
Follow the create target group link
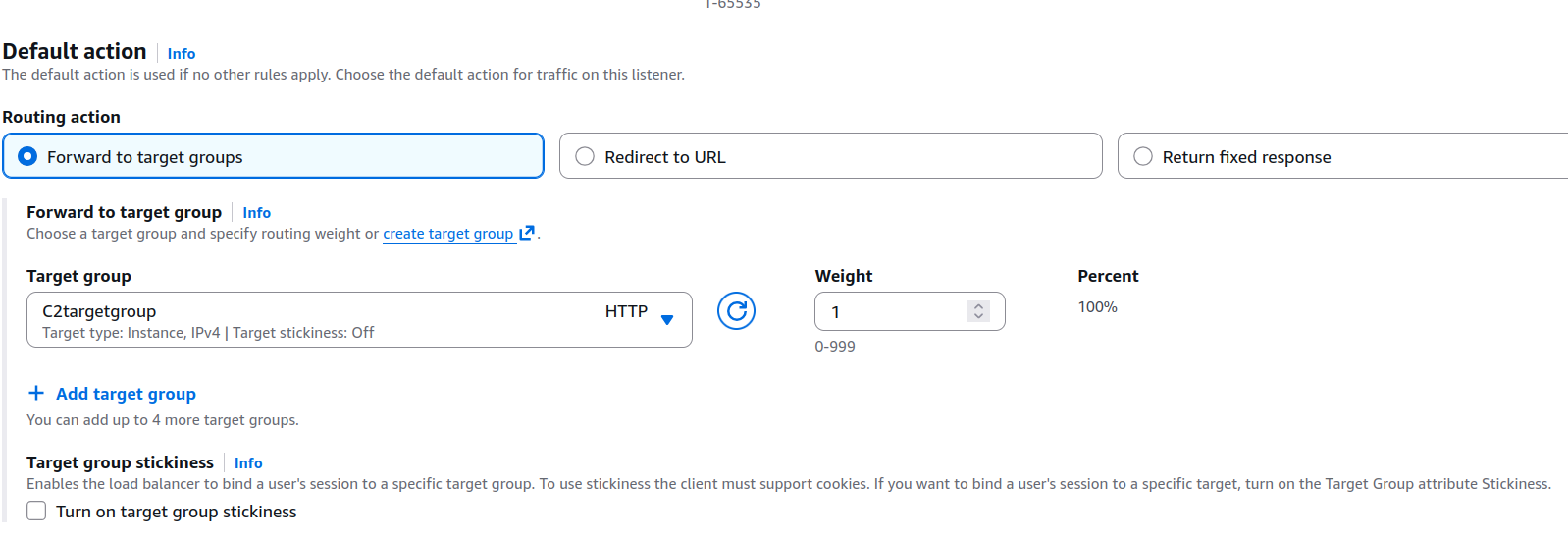pyautogui.click(x=447, y=234)
